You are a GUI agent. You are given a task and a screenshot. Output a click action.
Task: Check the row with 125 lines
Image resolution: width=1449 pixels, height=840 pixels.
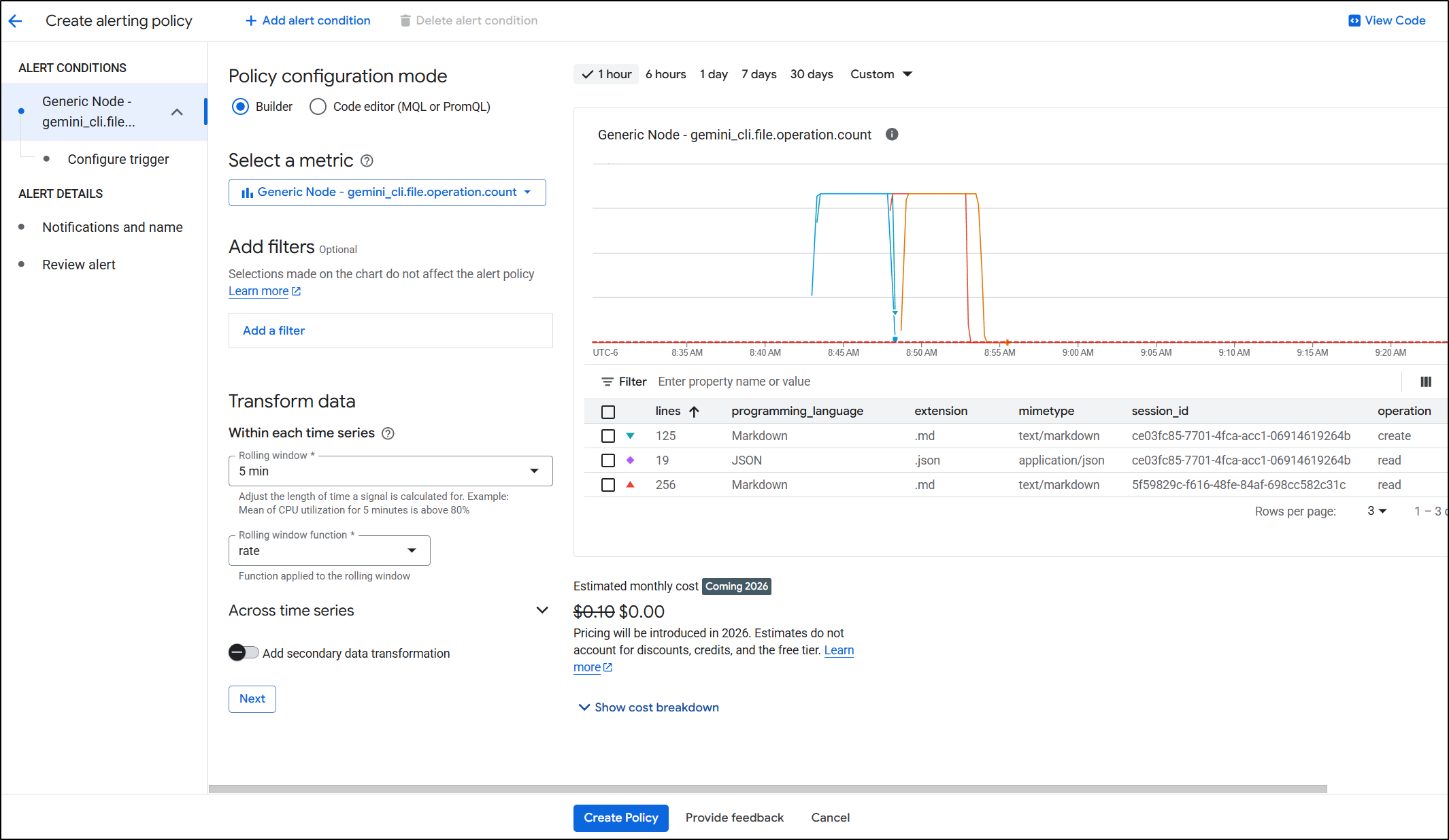608,436
